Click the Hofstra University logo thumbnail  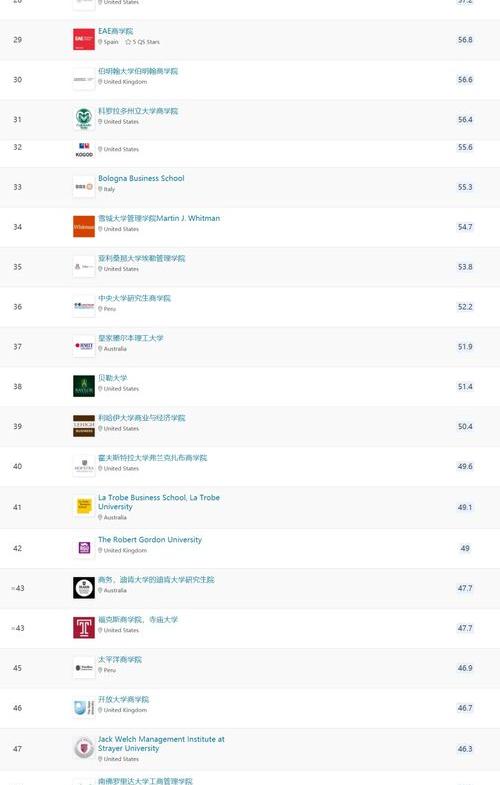84,466
